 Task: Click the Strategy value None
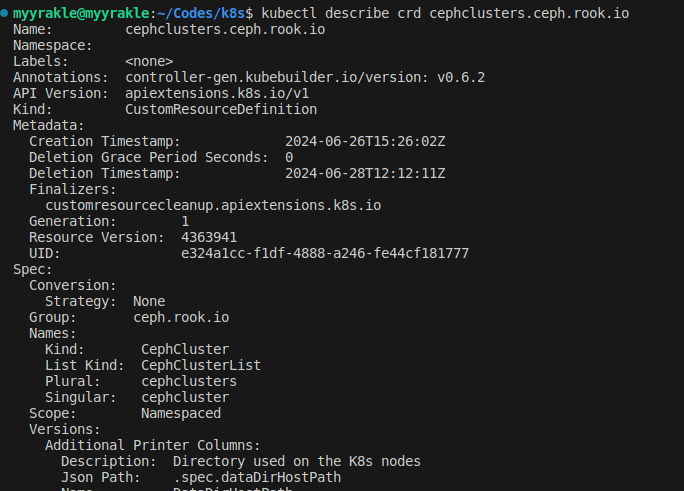pyautogui.click(x=149, y=301)
